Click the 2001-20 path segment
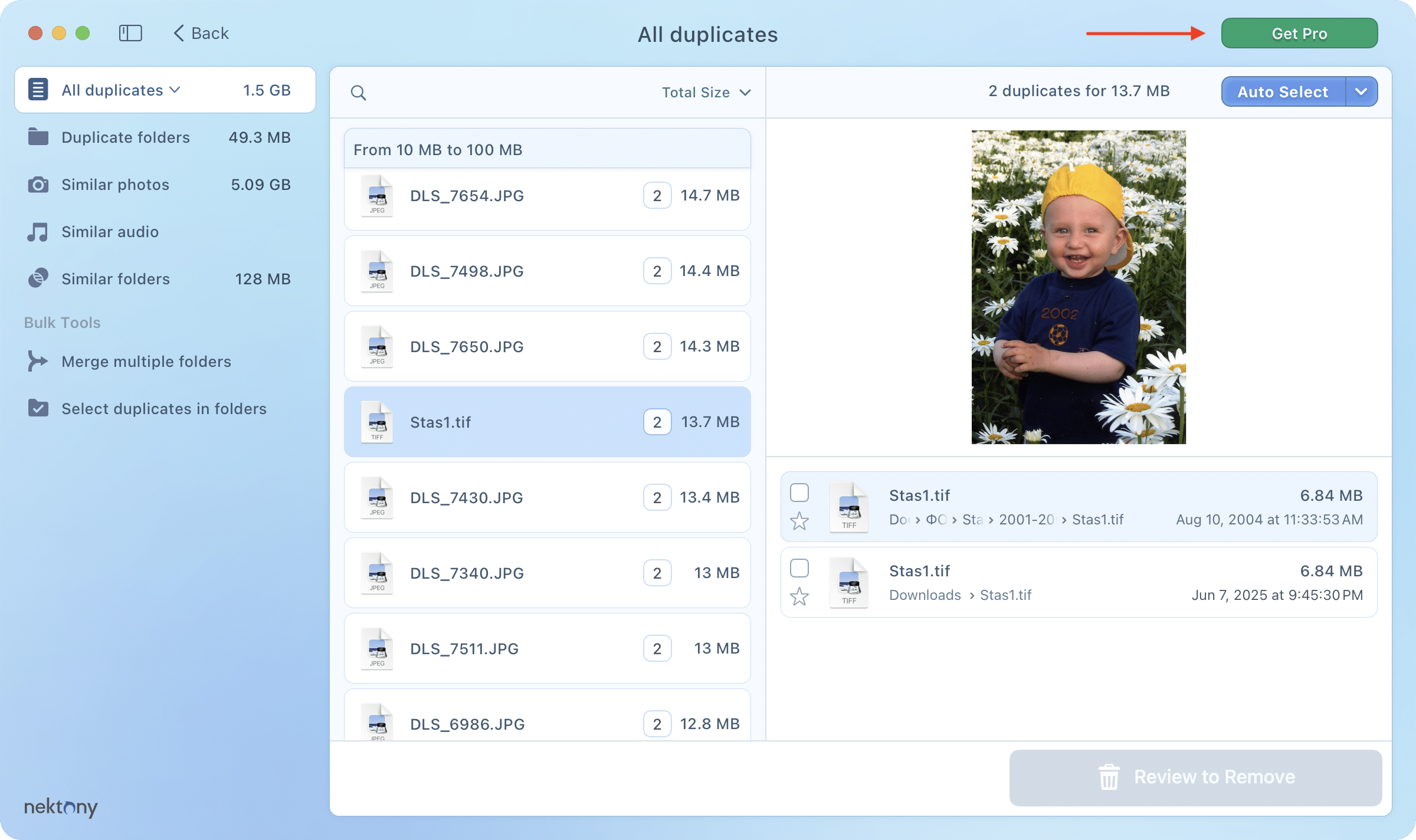 tap(1027, 520)
